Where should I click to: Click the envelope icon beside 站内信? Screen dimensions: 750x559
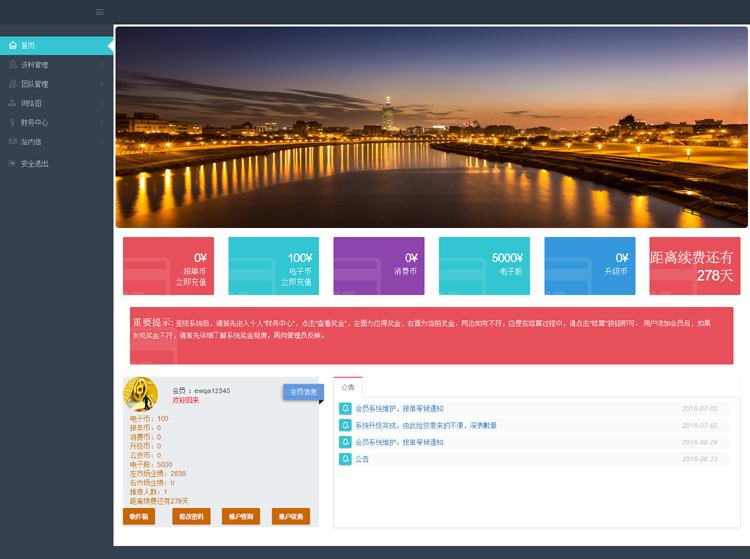13,142
